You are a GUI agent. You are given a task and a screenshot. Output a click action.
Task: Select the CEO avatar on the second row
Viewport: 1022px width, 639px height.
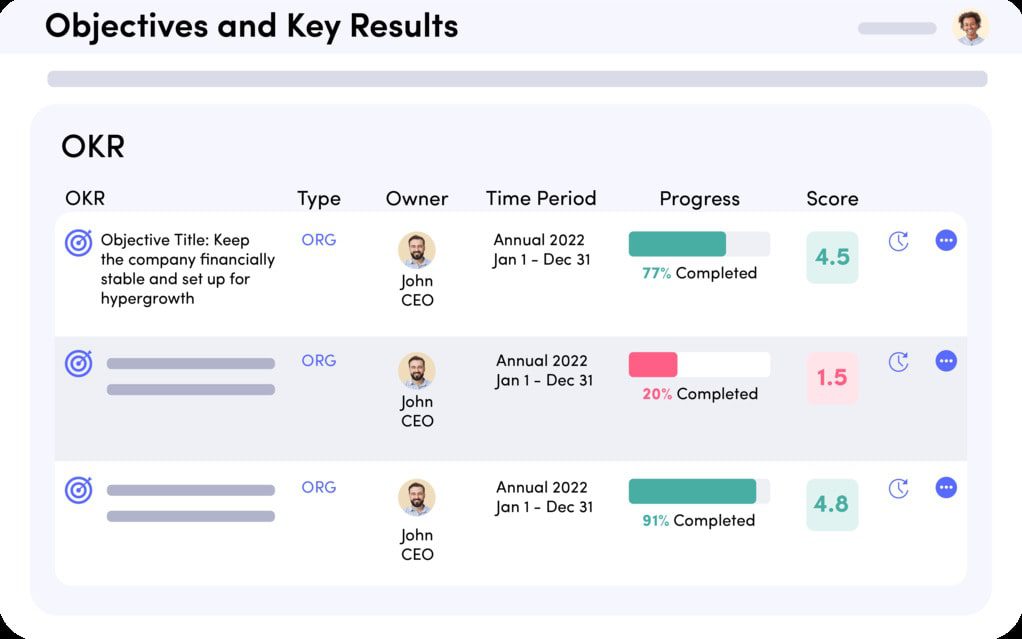point(417,371)
